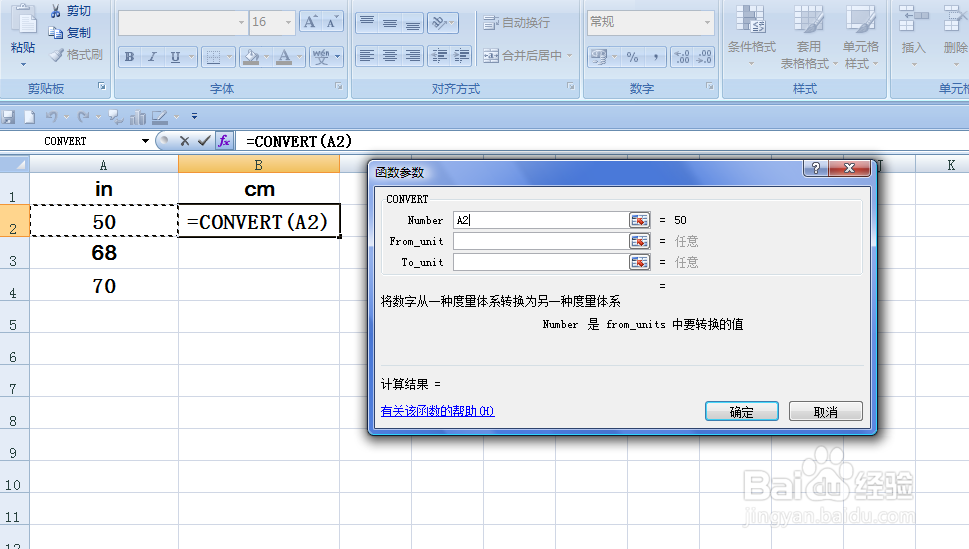Viewport: 969px width, 549px height.
Task: Open the number format dropdown (常规)
Action: (707, 22)
